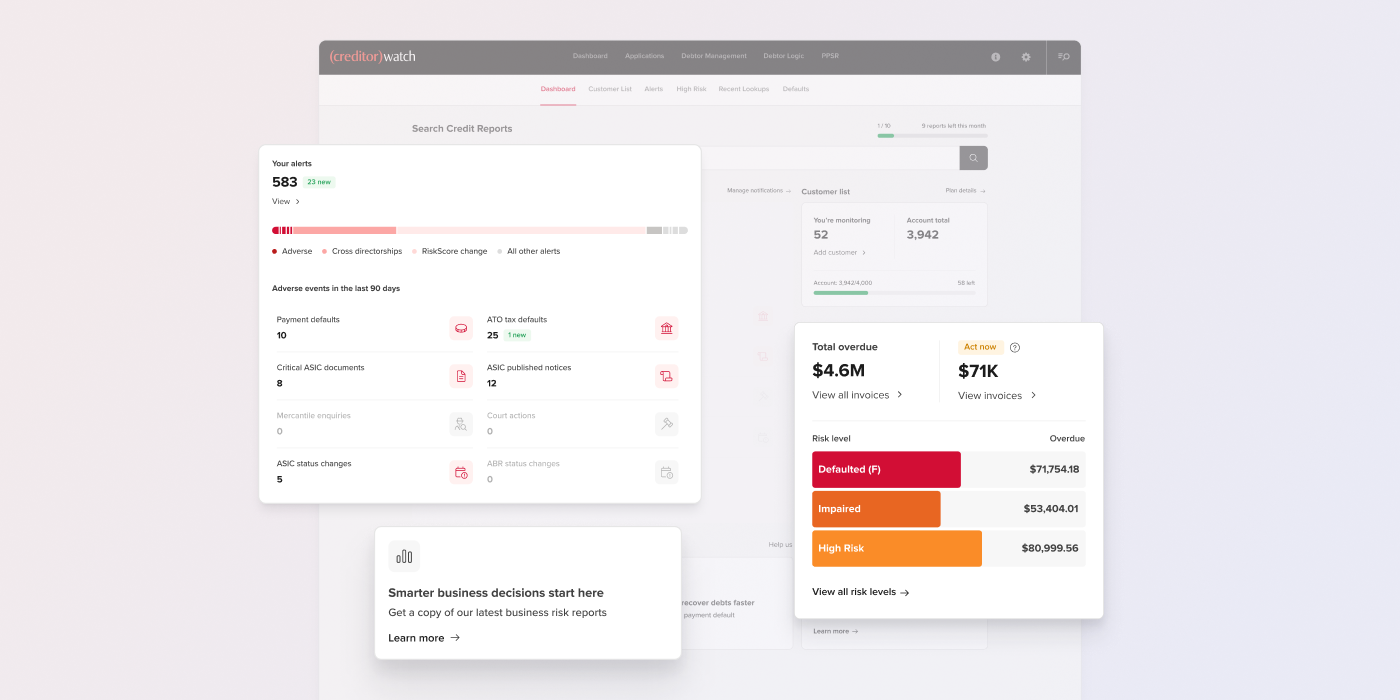This screenshot has height=700, width=1400.
Task: Click the info icon in header
Action: pos(995,57)
